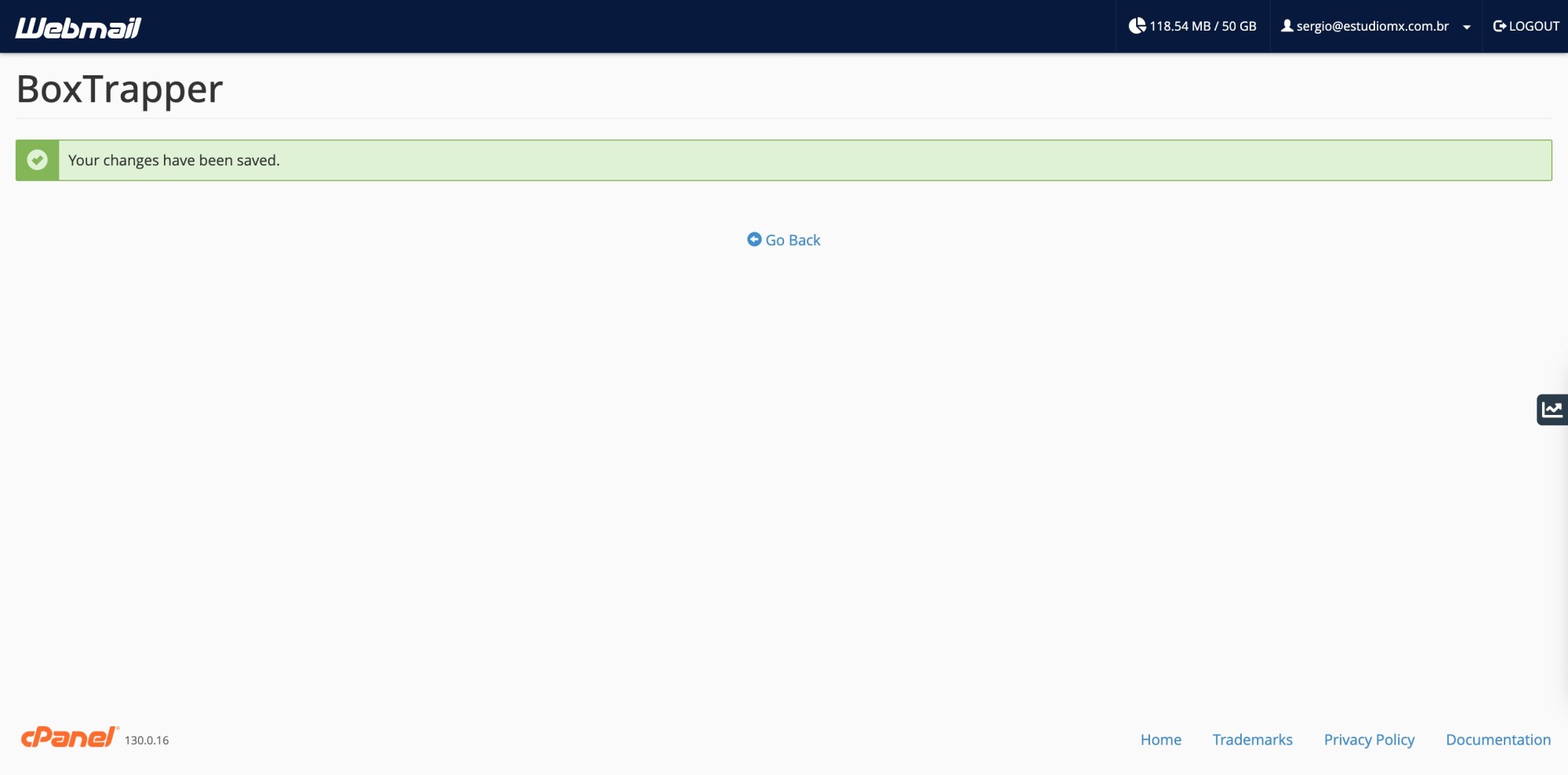Click the pie chart disk usage icon
This screenshot has width=1568, height=775.
(x=1136, y=25)
